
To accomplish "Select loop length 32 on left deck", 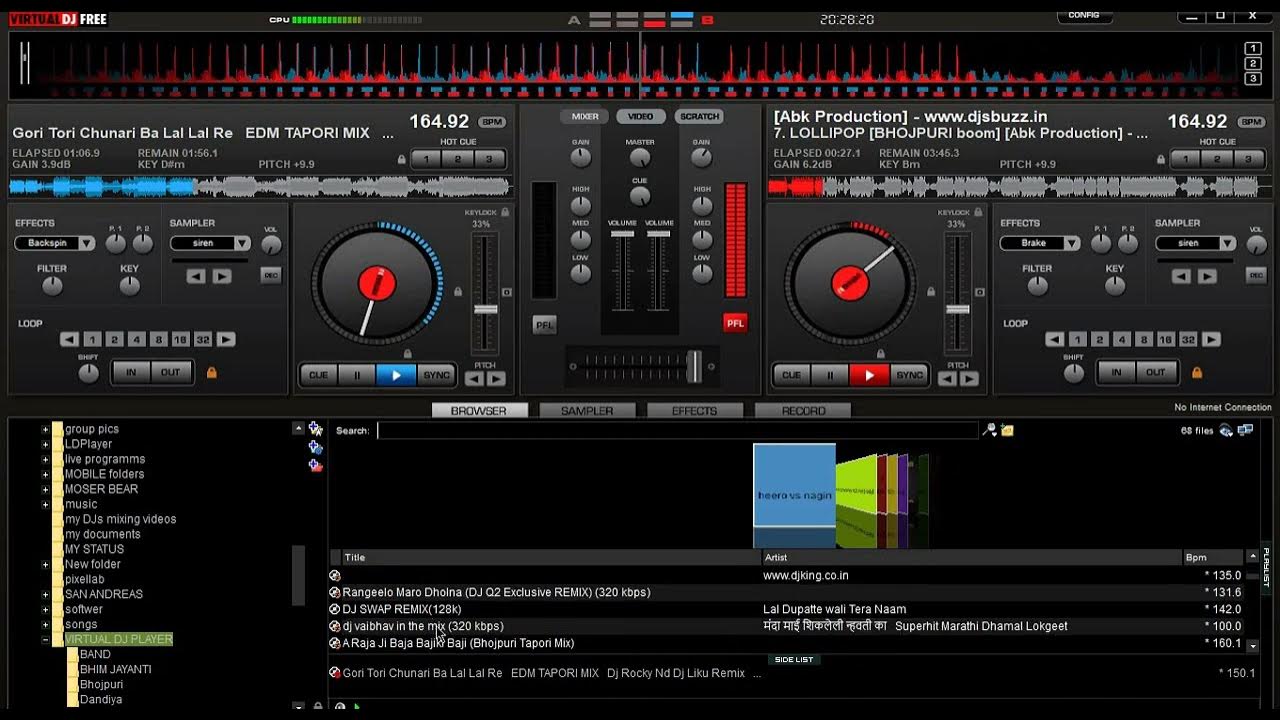I will pos(203,340).
